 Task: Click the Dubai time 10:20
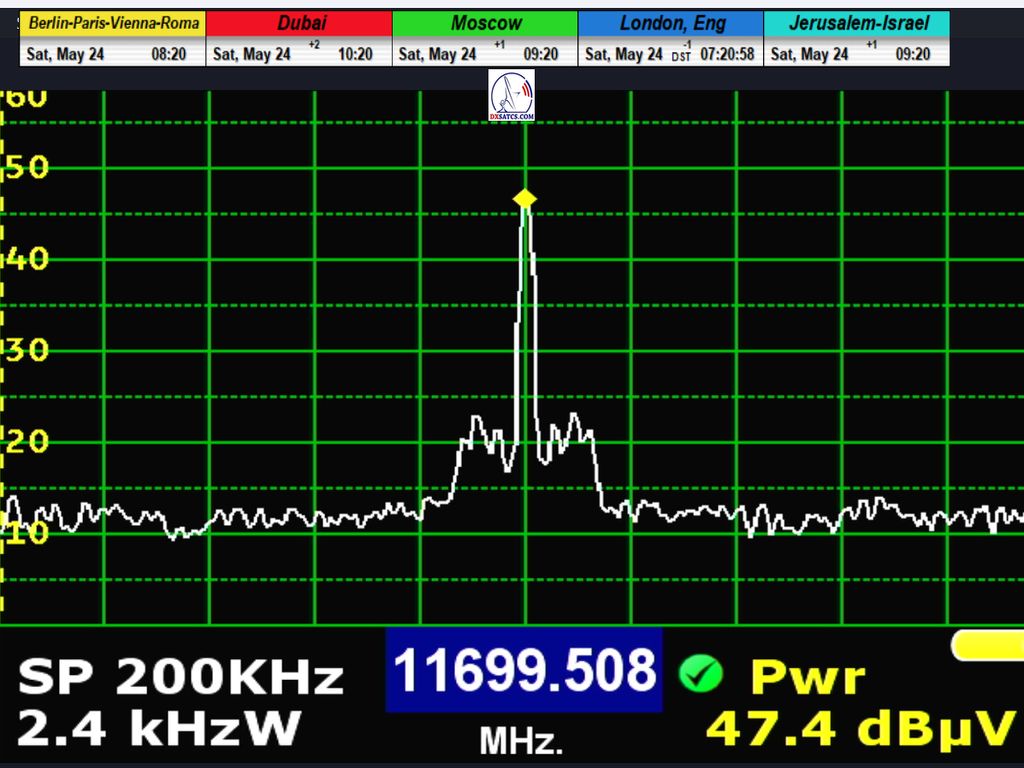click(356, 54)
